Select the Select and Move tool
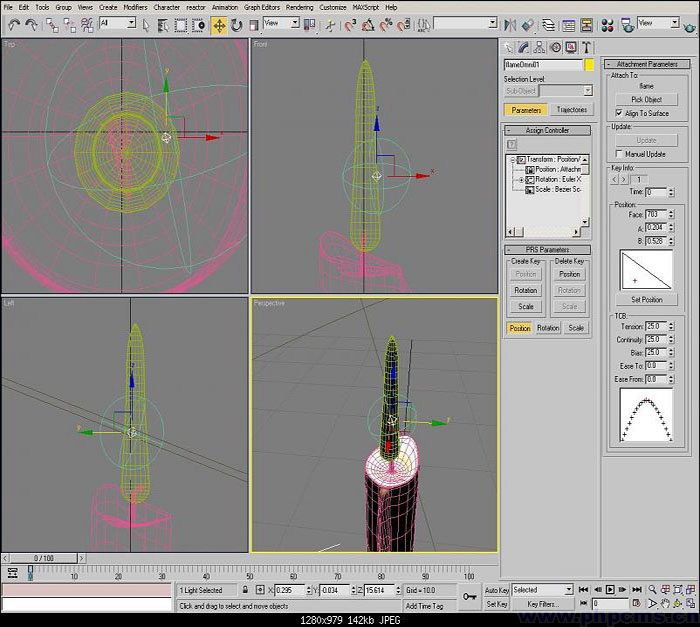Image resolution: width=700 pixels, height=627 pixels. tap(219, 25)
